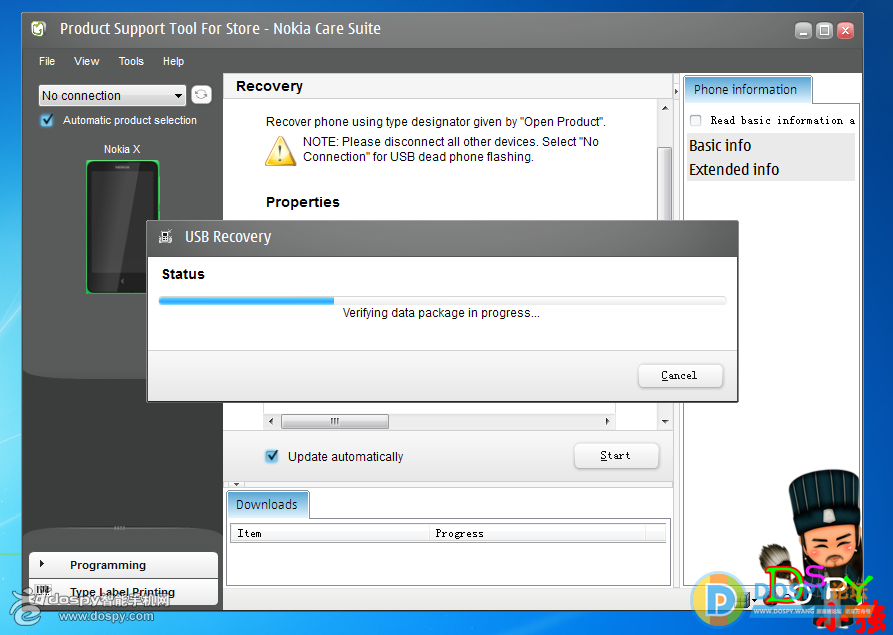Screen dimensions: 893x635
Task: Click the horizontal scrollbar right arrow
Action: tap(608, 421)
